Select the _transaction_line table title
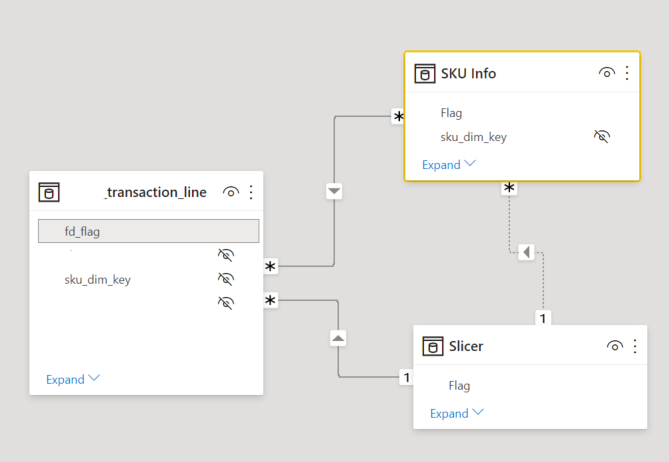The image size is (669, 462). [x=155, y=192]
